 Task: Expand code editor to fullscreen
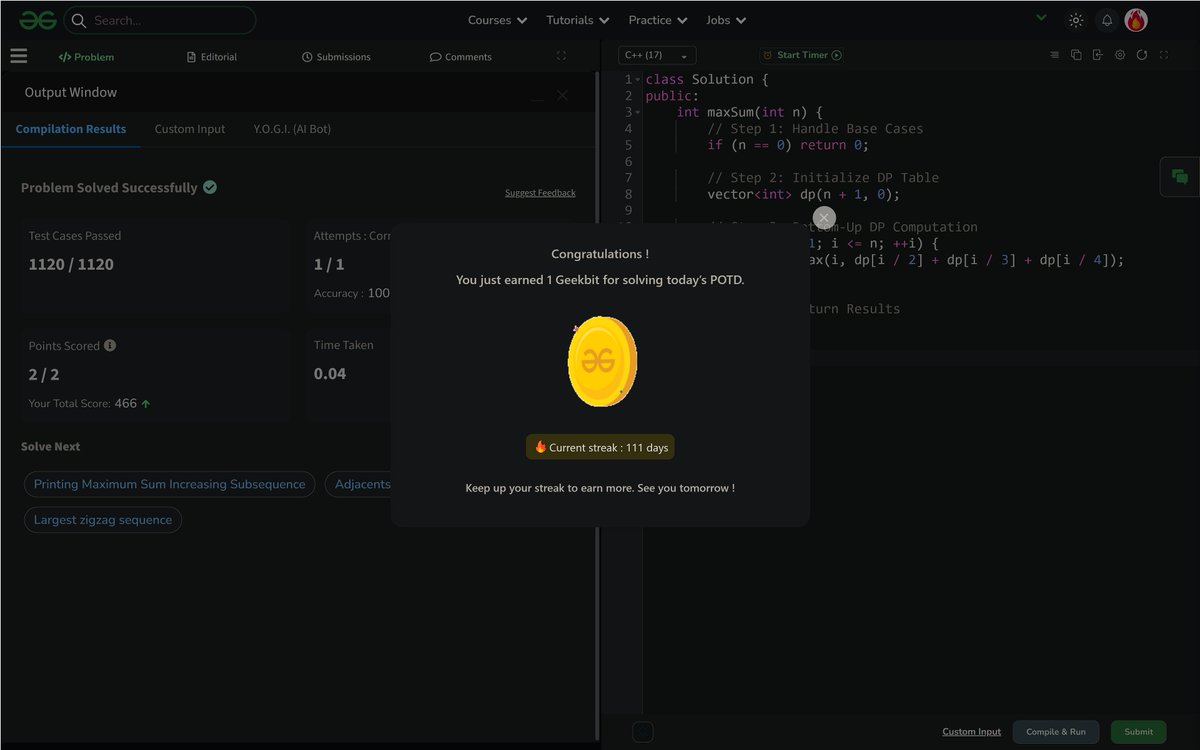[1163, 55]
